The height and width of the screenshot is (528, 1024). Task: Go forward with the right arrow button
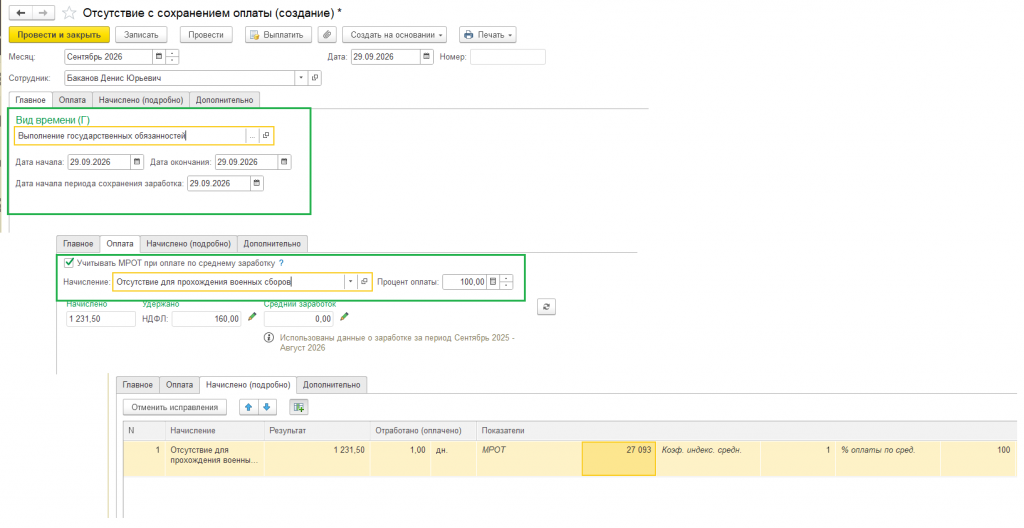coord(42,13)
